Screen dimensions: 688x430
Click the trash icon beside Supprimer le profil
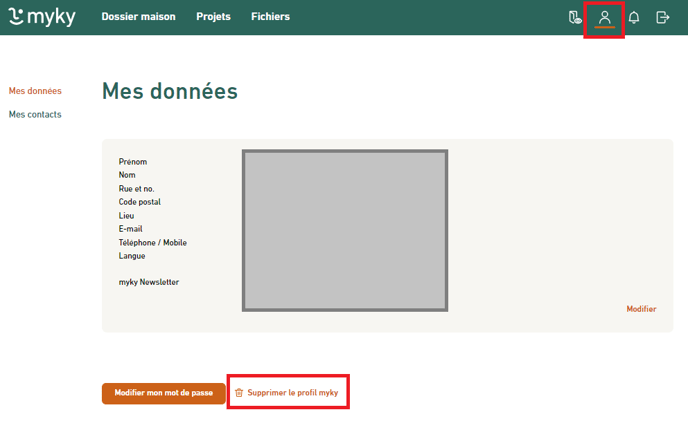(239, 393)
